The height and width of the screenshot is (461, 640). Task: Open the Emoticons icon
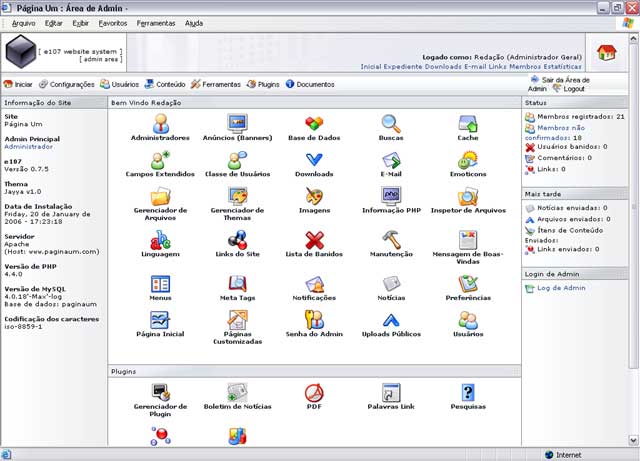click(x=468, y=160)
